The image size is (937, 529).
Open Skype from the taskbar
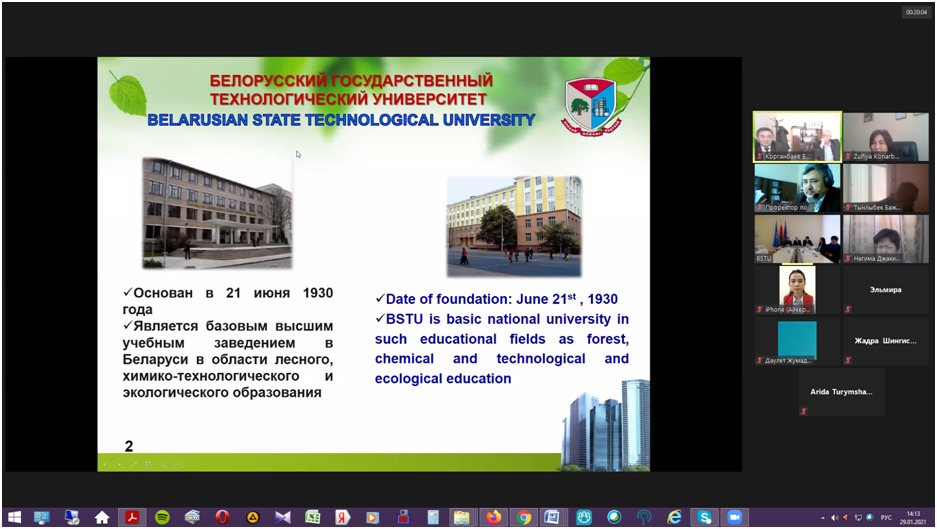tap(705, 517)
